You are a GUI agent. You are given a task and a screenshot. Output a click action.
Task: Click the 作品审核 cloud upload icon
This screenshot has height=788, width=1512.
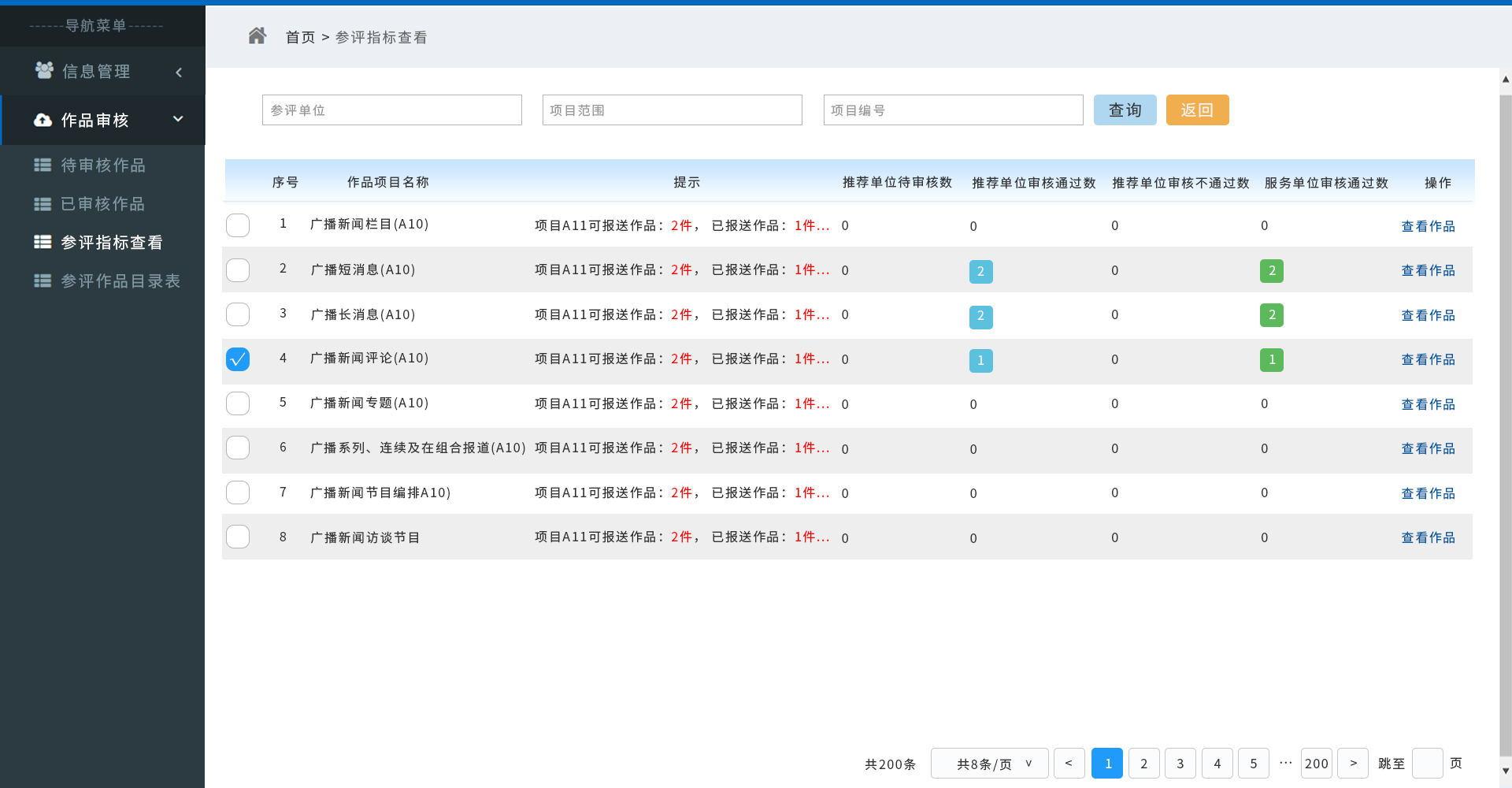point(43,121)
